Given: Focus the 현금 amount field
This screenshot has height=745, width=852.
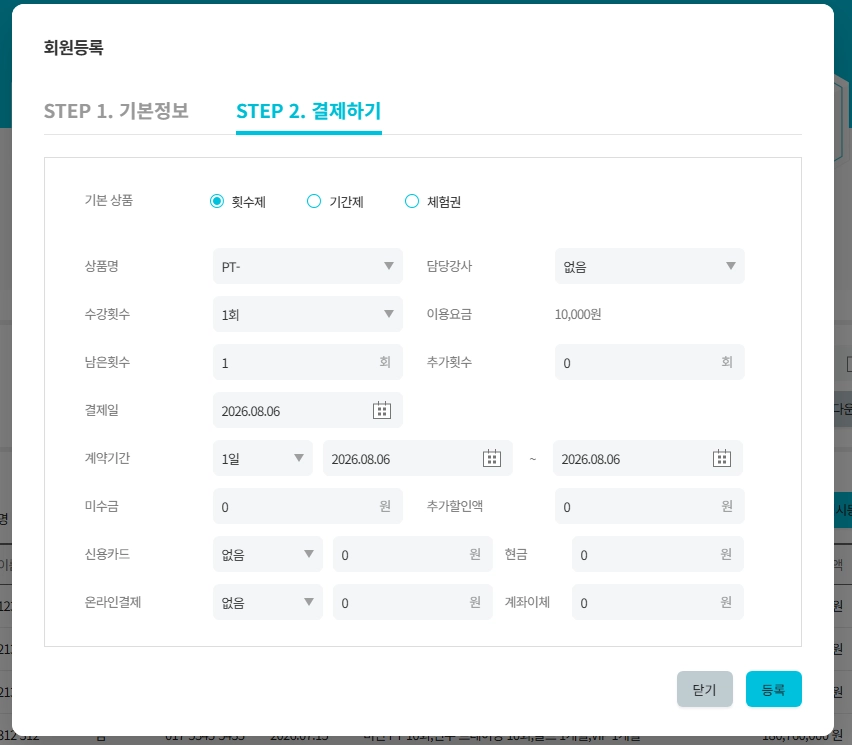Looking at the screenshot, I should (x=657, y=554).
